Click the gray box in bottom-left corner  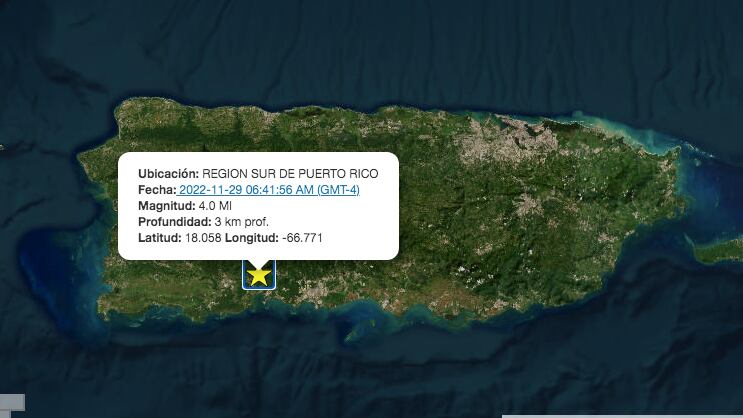(x=12, y=406)
